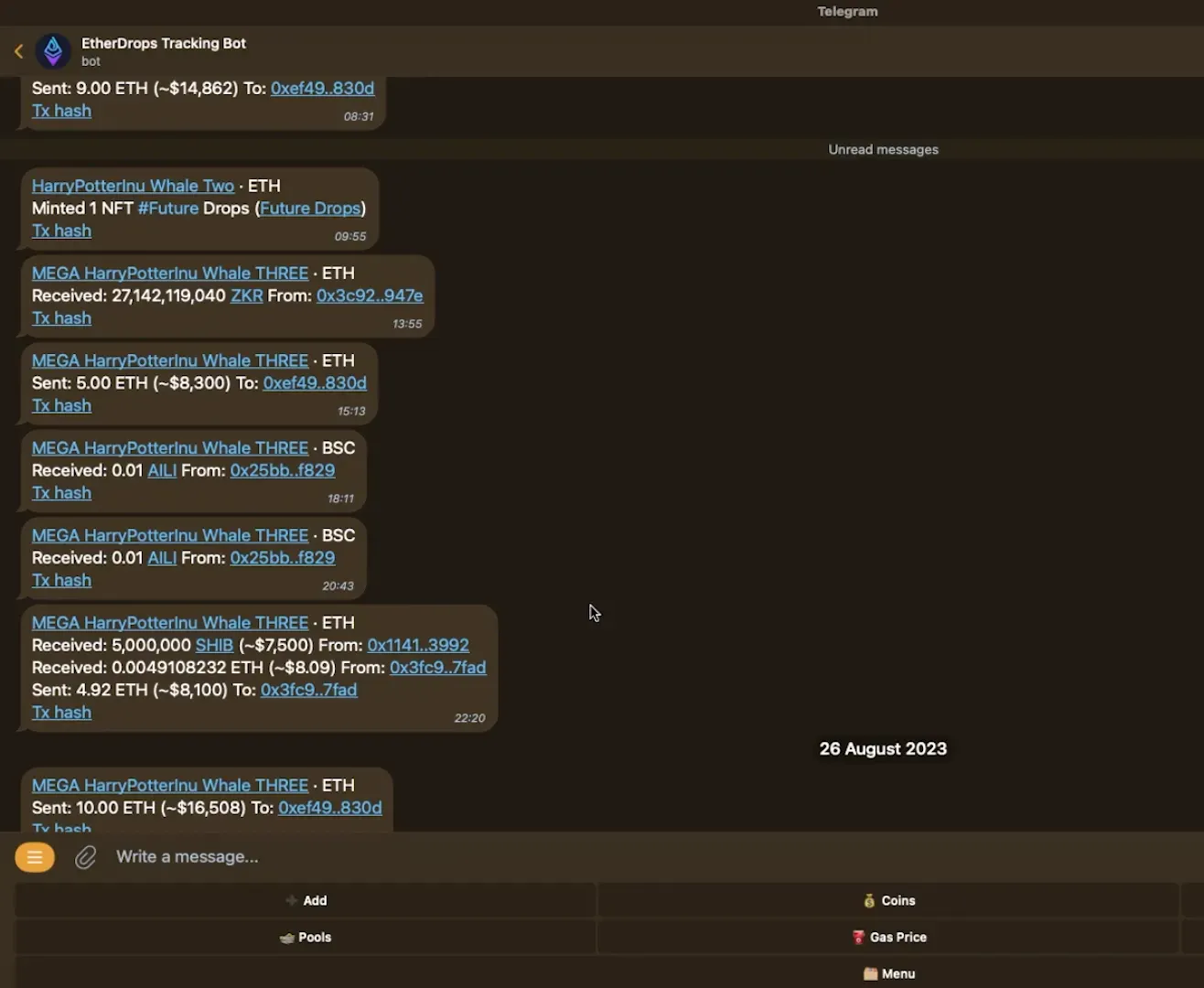Viewport: 1204px width, 988px height.
Task: Open the HarryPotterInu Whale Two link
Action: point(133,186)
